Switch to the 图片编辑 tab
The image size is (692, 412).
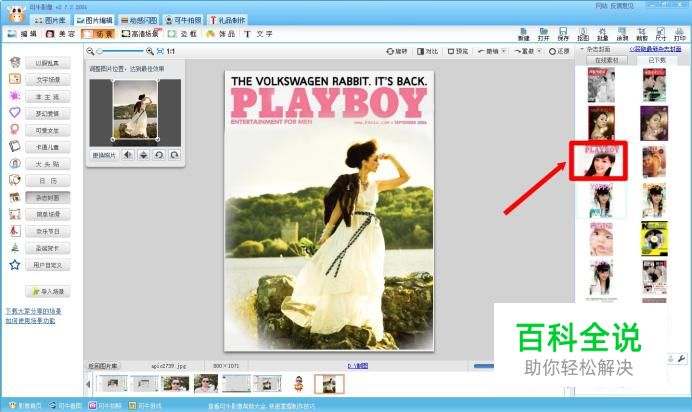94,20
